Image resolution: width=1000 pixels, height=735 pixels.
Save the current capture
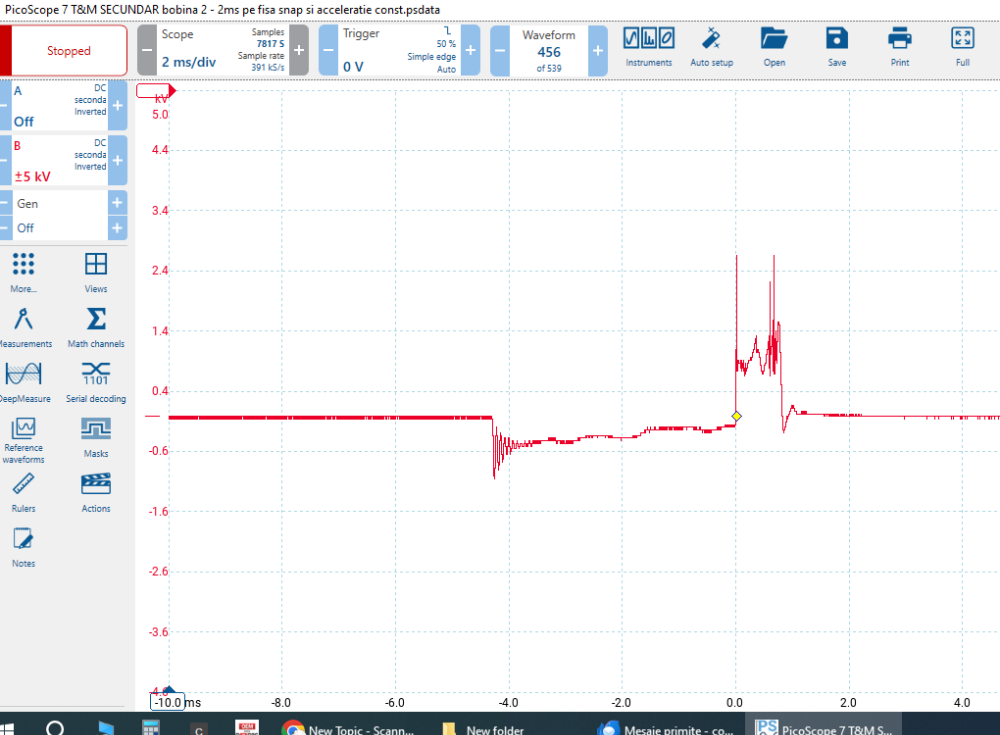pyautogui.click(x=836, y=48)
